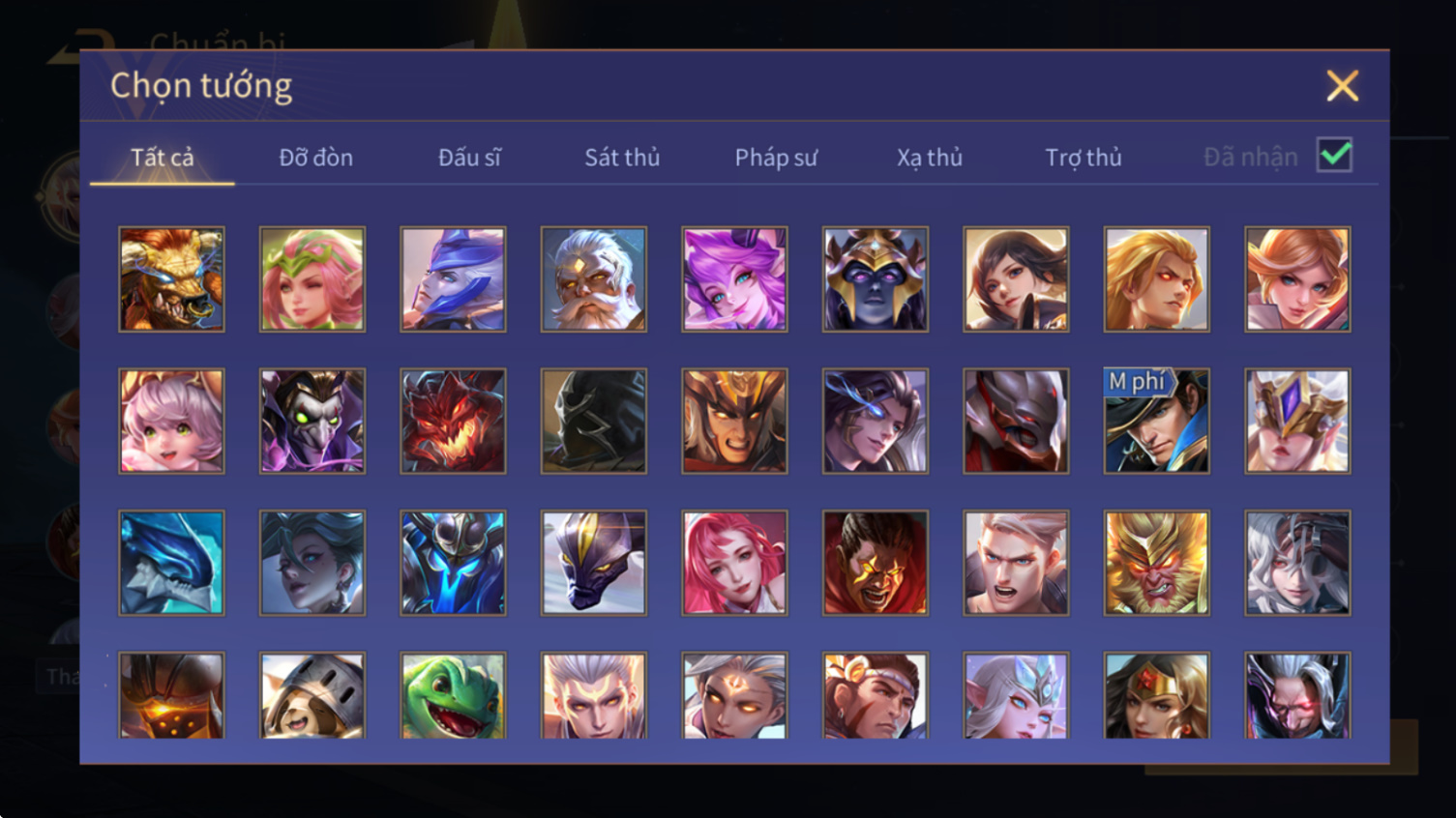This screenshot has height=818, width=1456.
Task: Toggle the 'Đã nhận' checkbox
Action: pyautogui.click(x=1334, y=155)
